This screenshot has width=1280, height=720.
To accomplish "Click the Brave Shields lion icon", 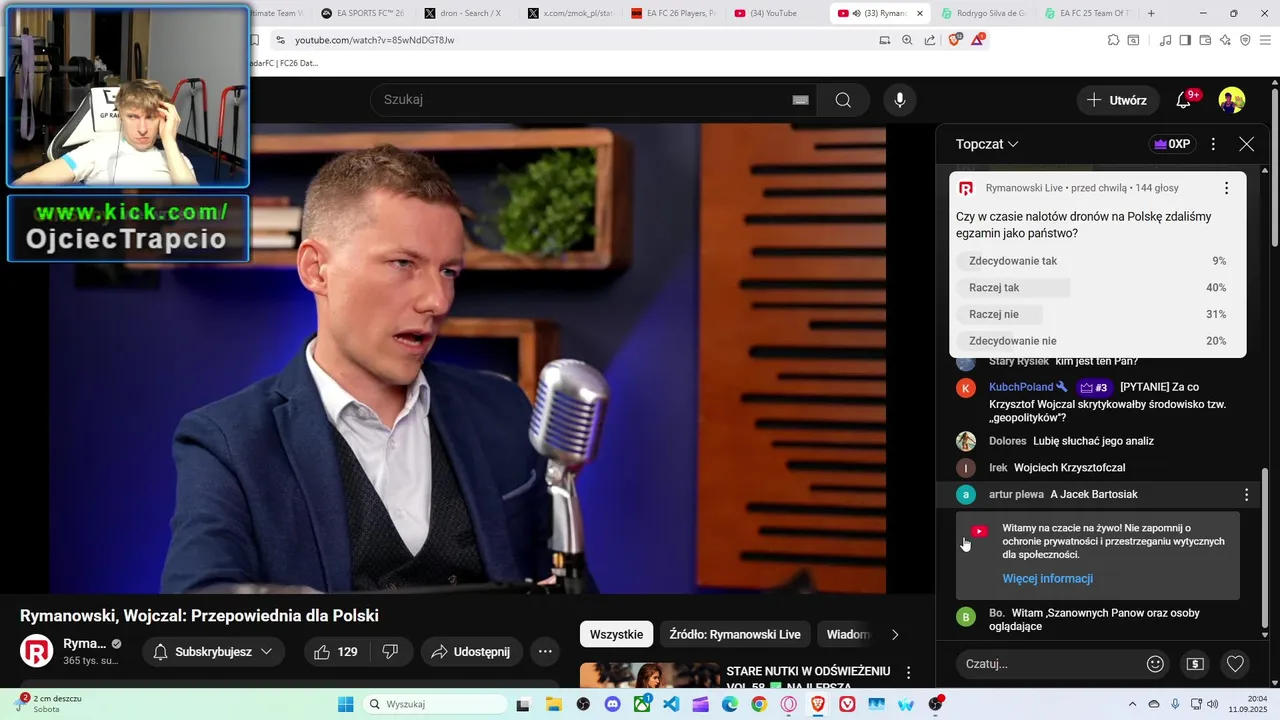I will coord(955,40).
